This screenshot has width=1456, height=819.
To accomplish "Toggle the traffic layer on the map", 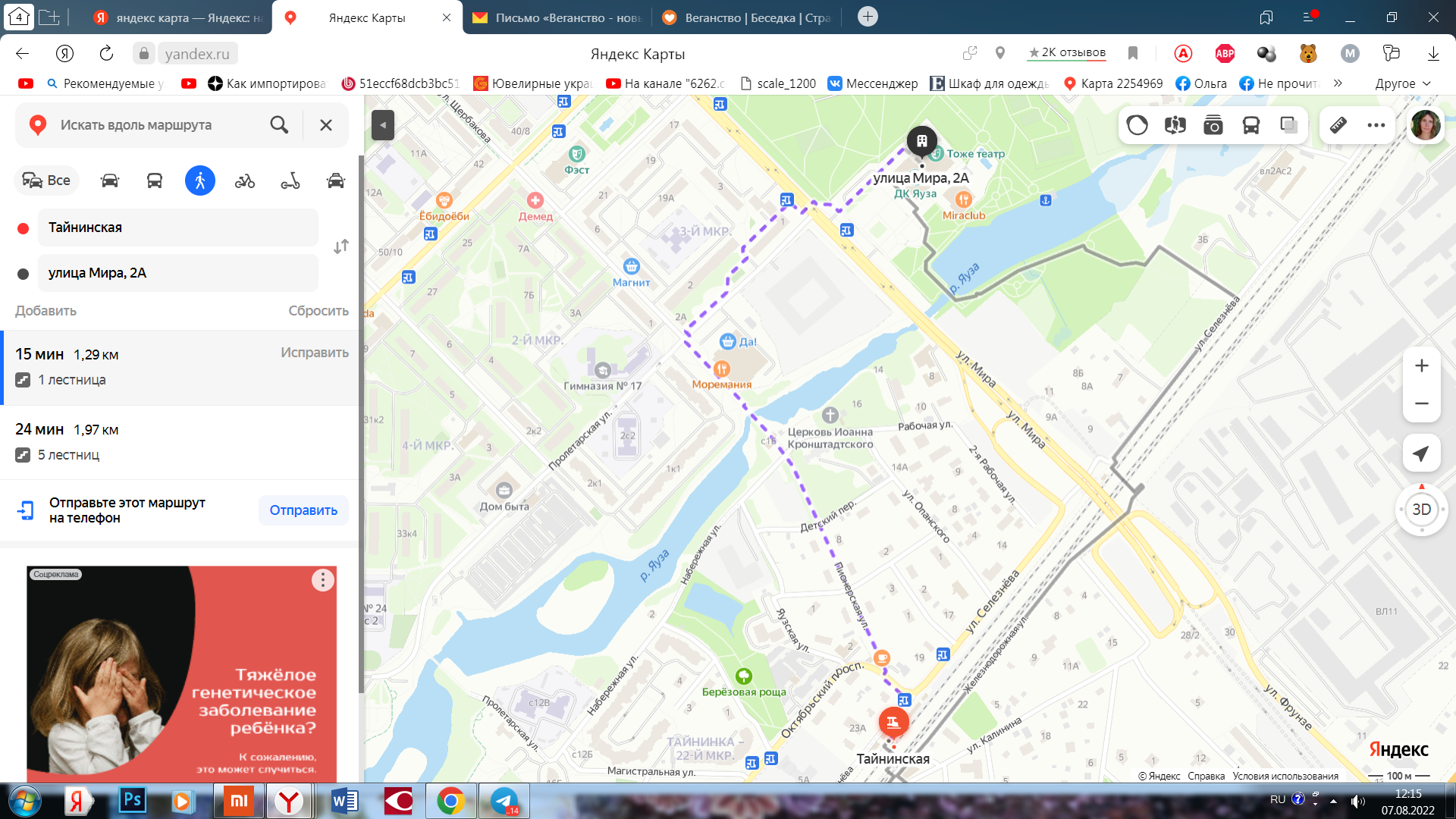I will tap(1137, 125).
